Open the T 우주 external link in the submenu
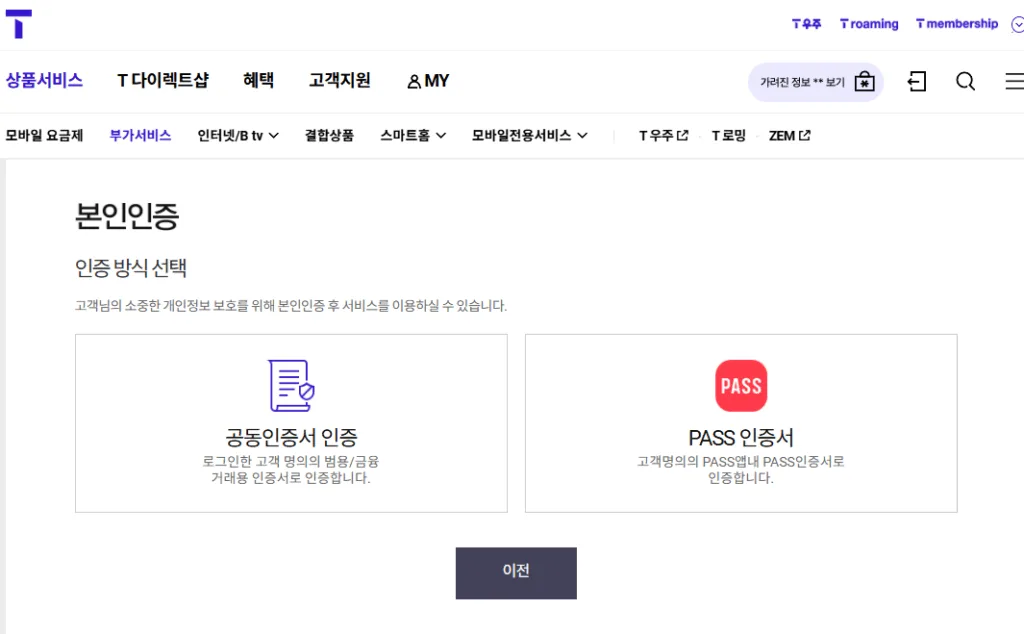1024x634 pixels. click(x=664, y=136)
